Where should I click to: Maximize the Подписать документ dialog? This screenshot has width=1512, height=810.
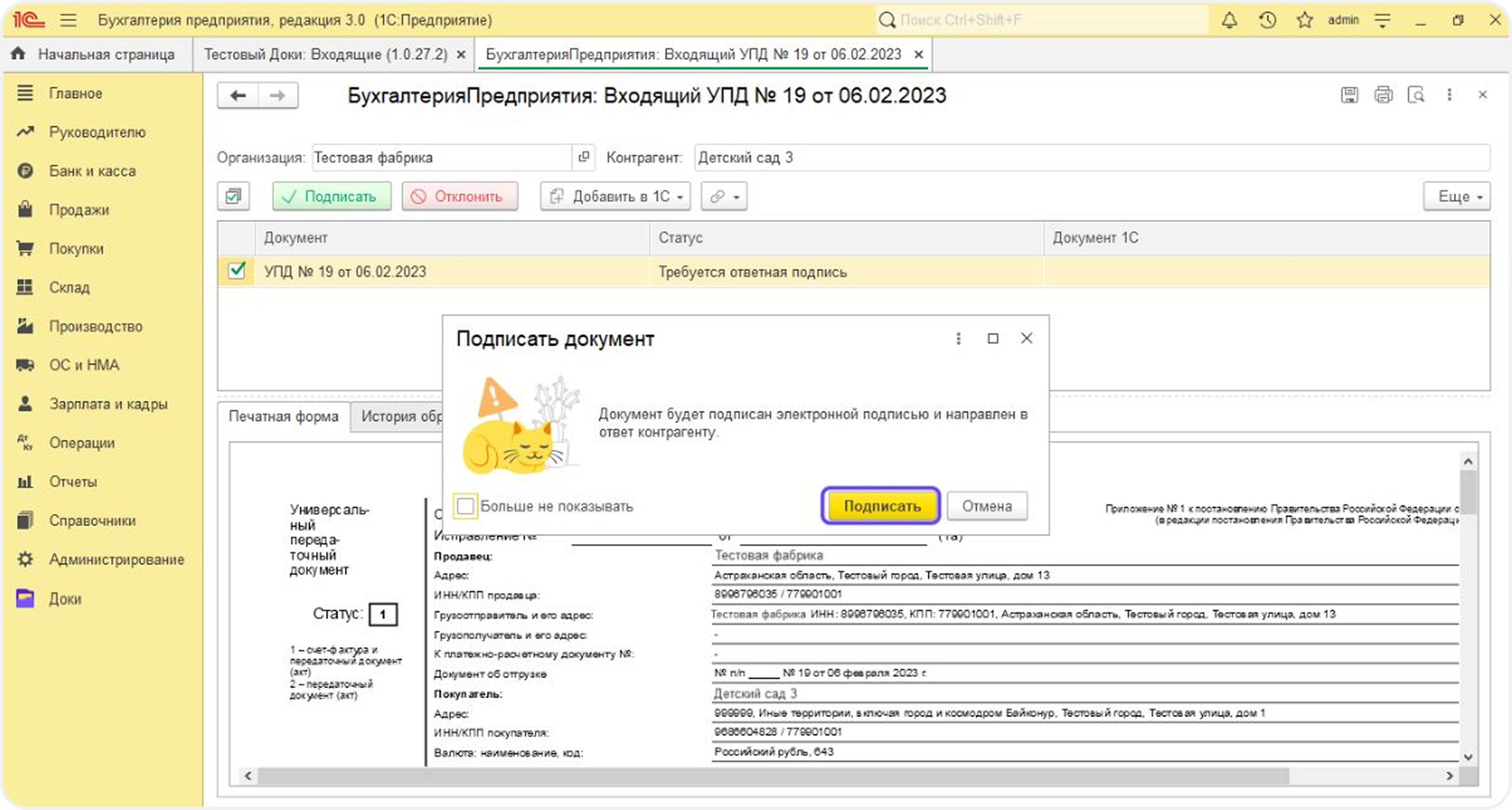(x=993, y=338)
